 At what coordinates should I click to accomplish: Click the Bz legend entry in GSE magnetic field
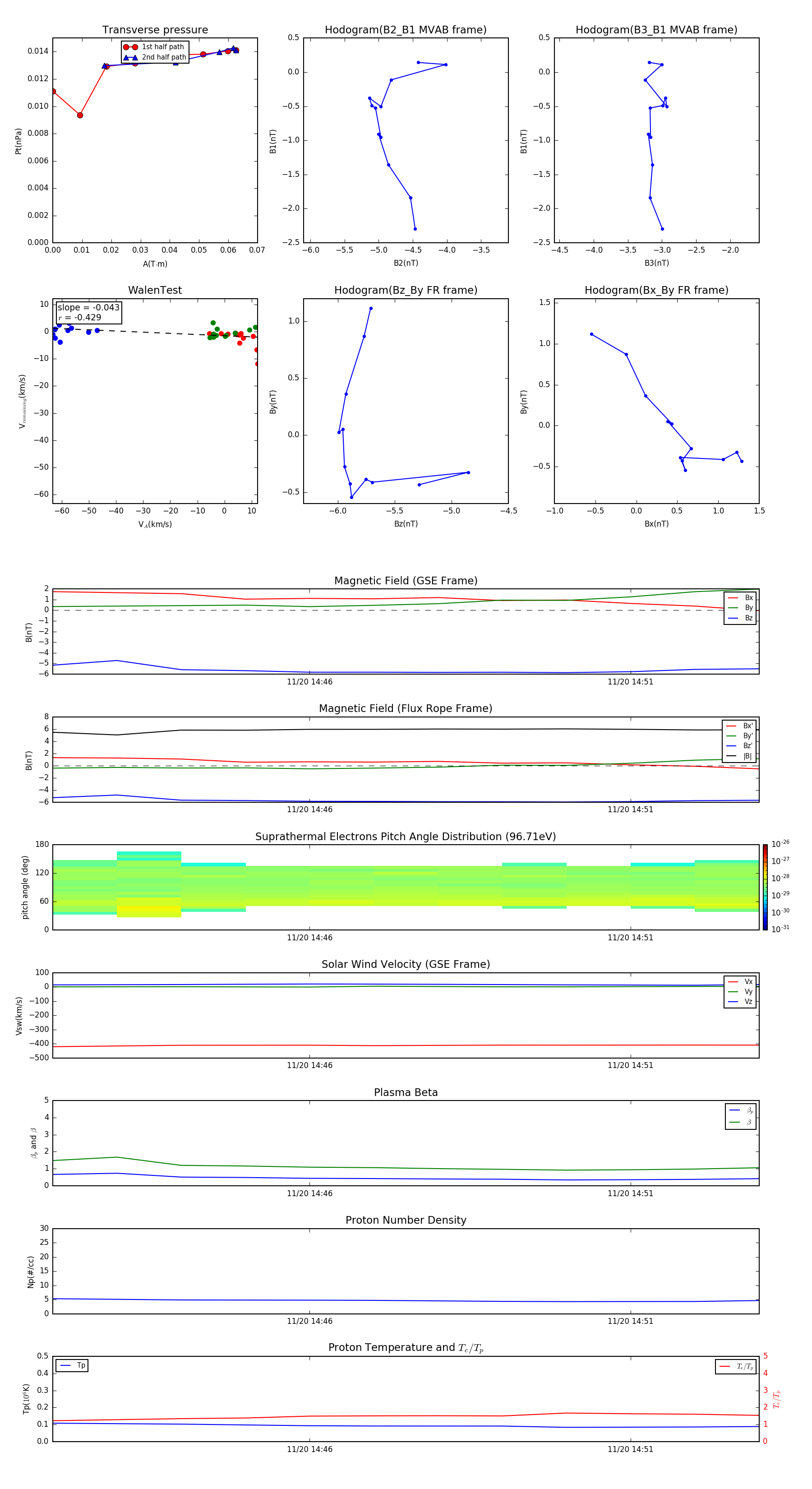click(740, 618)
